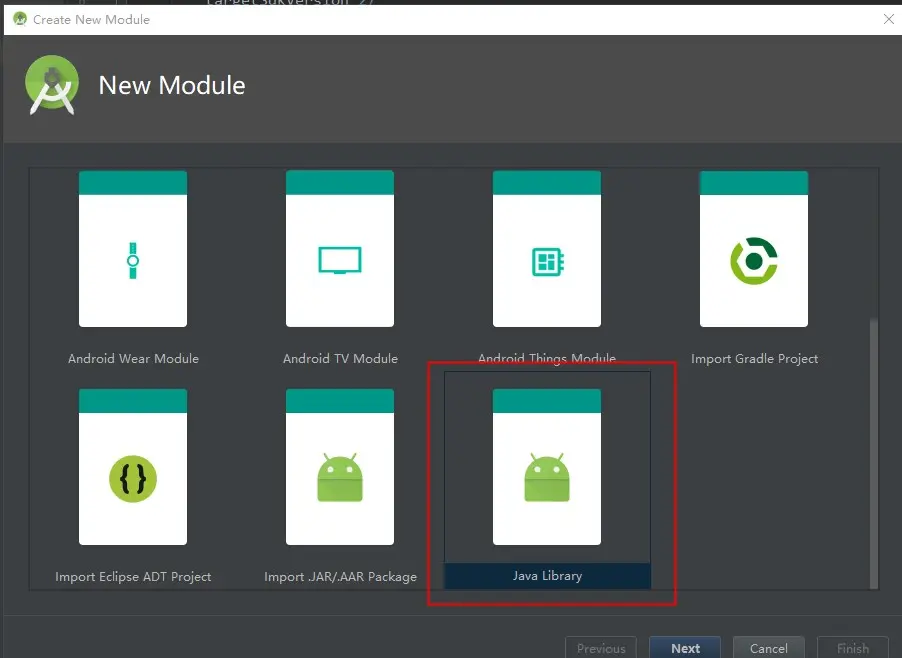Click the Android Studio logo in header
902x658 pixels.
(x=52, y=85)
